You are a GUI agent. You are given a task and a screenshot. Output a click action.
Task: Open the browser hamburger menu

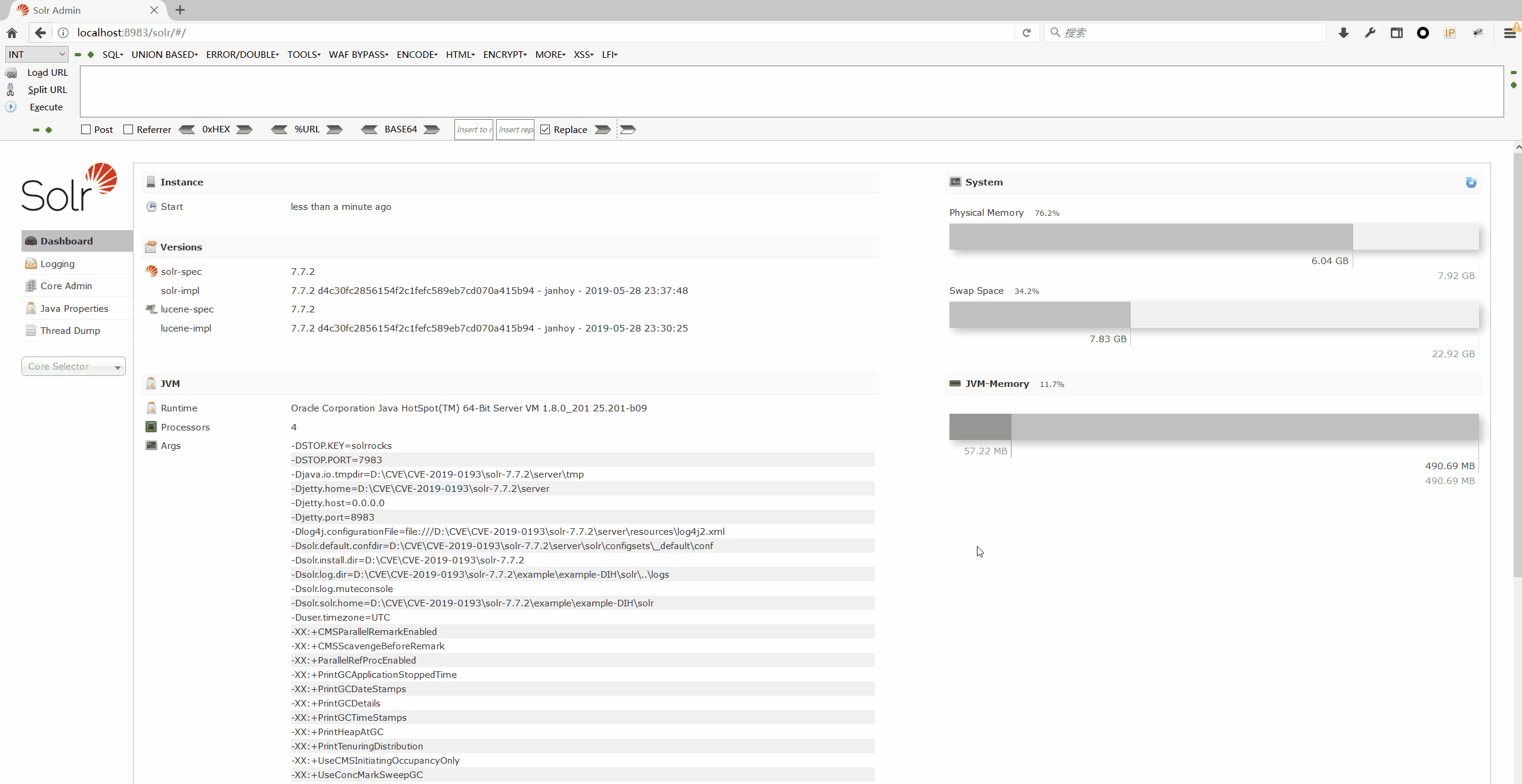[1509, 33]
